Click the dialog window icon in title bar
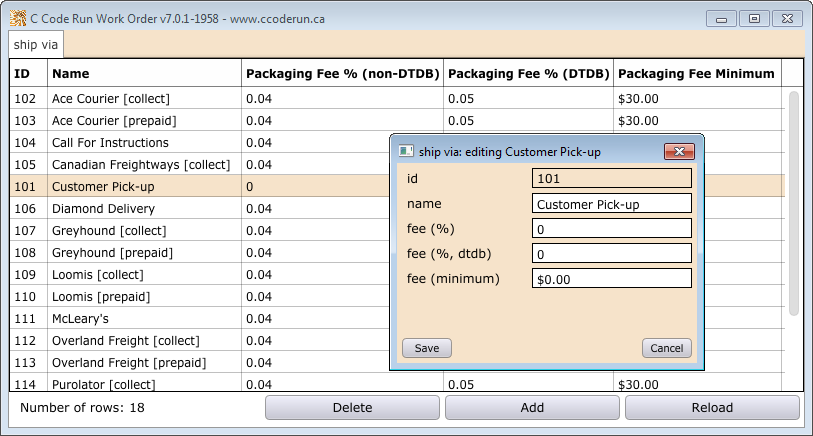 coord(406,151)
